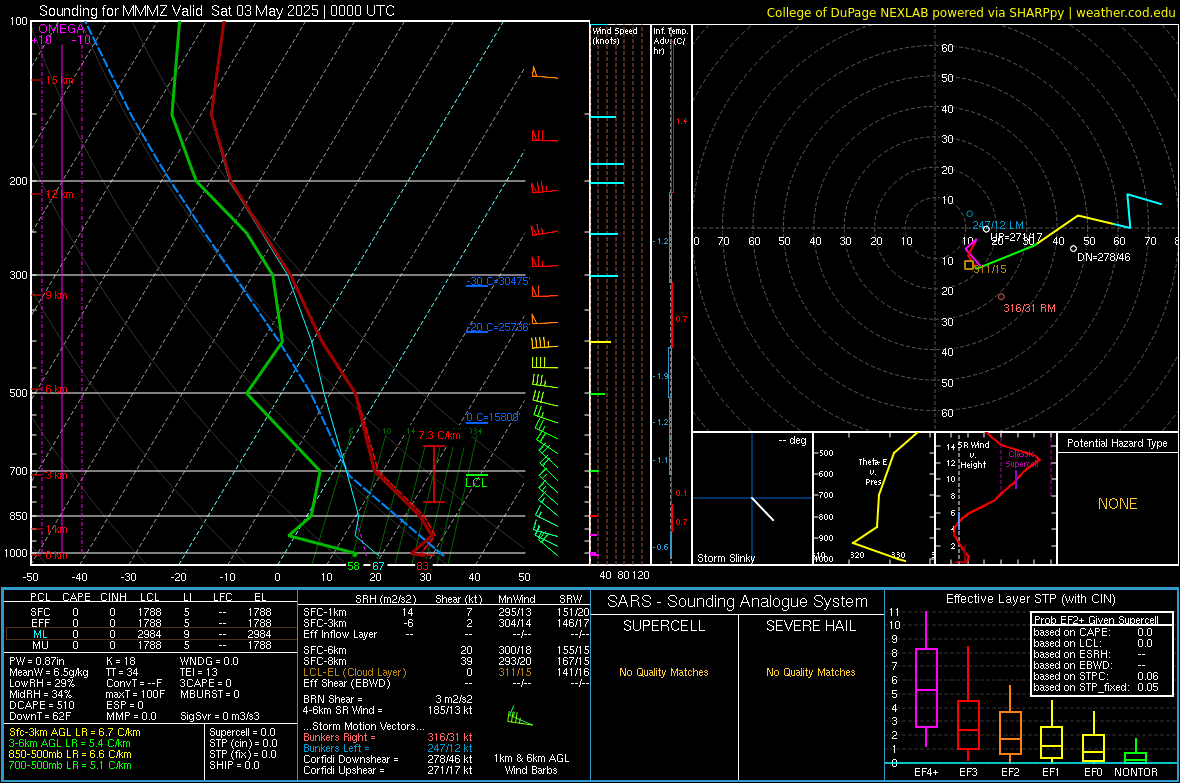Screen dimensions: 1180x783
Task: Select the Effective Layer STP (with CIN) title
Action: (1030, 599)
